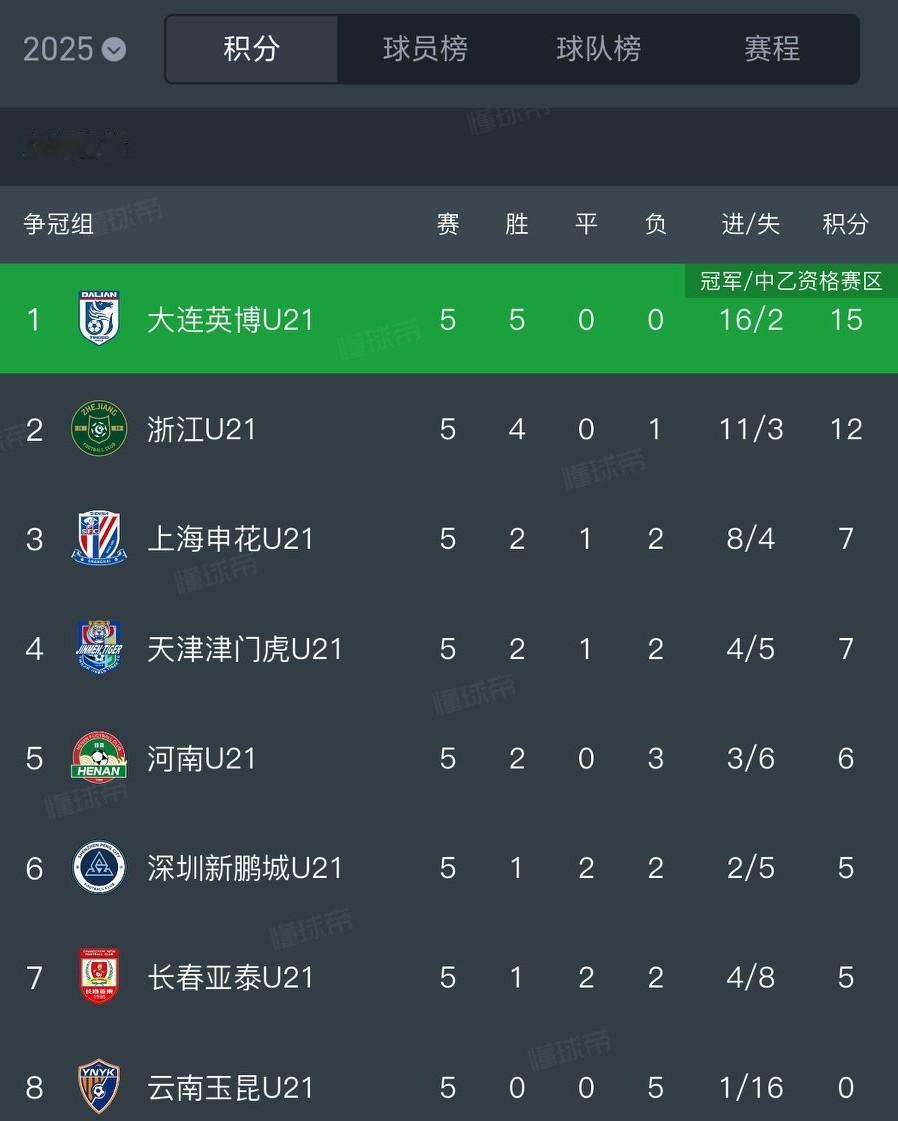Viewport: 898px width, 1121px height.
Task: Select the 云南玉昆U21 team name
Action: [x=230, y=1087]
